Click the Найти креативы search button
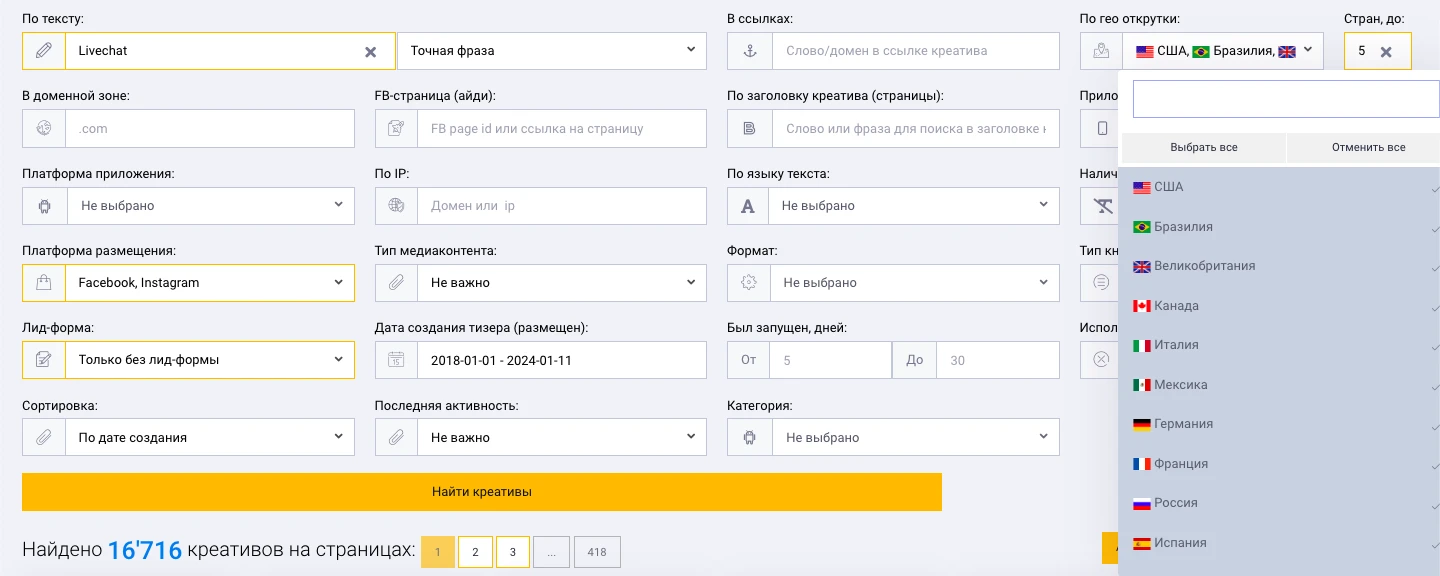 482,492
